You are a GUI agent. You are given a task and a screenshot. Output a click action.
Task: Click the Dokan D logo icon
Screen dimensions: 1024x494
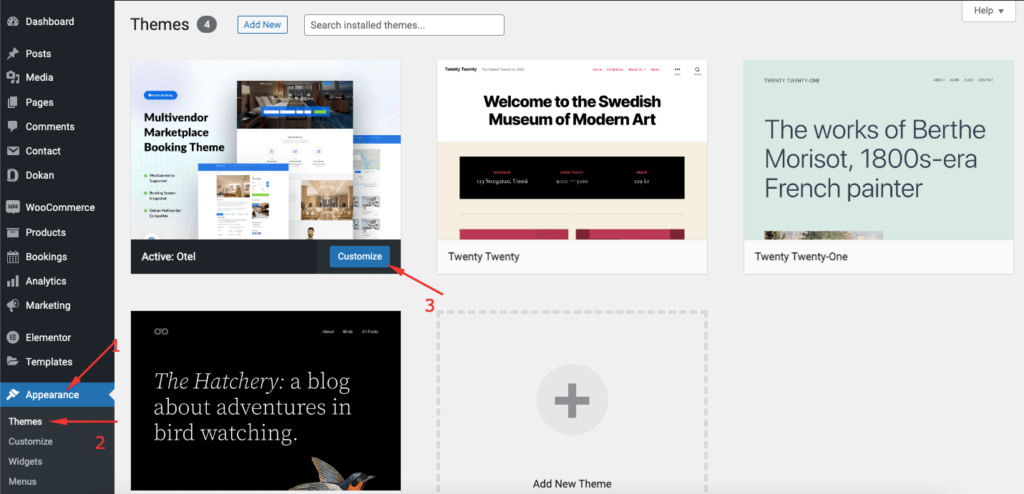[12, 175]
